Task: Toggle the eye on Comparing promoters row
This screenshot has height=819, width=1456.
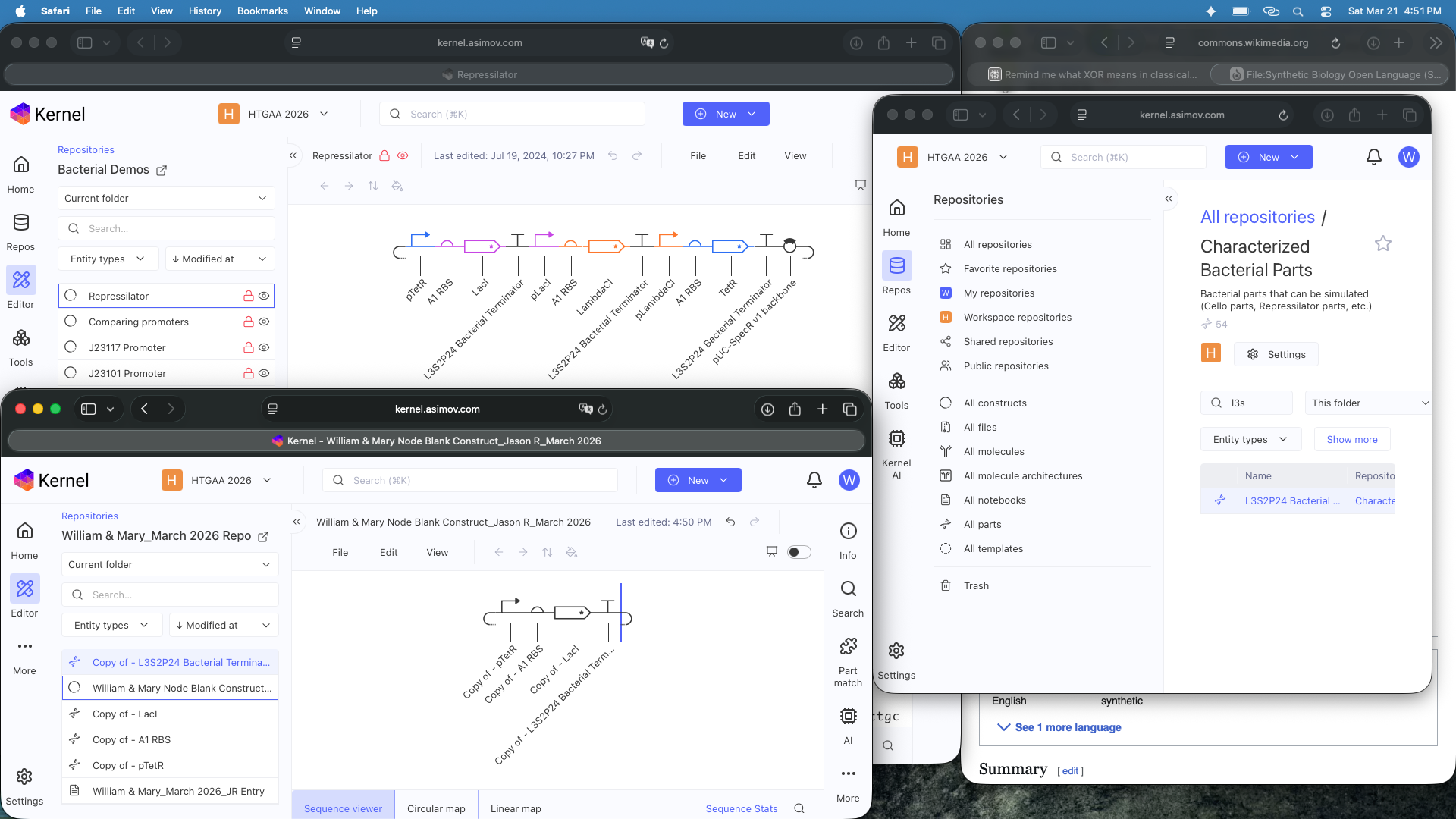Action: click(264, 322)
